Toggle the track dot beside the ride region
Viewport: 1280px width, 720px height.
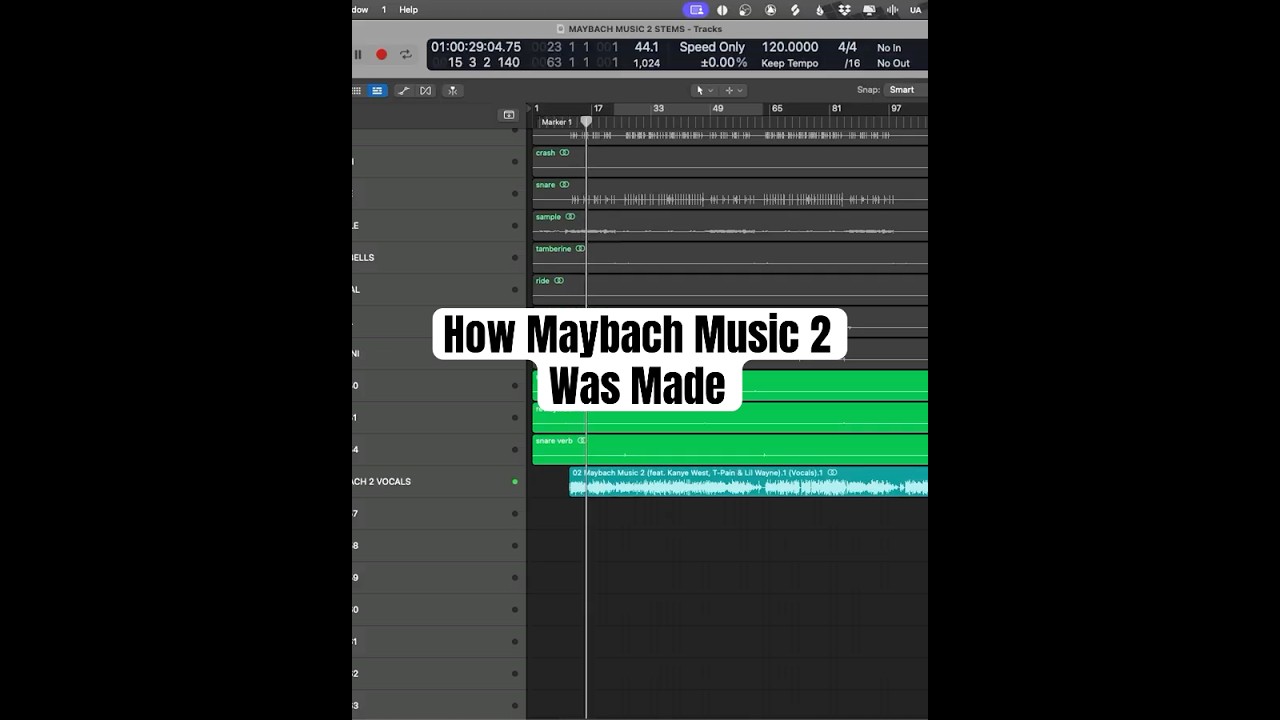(x=515, y=290)
